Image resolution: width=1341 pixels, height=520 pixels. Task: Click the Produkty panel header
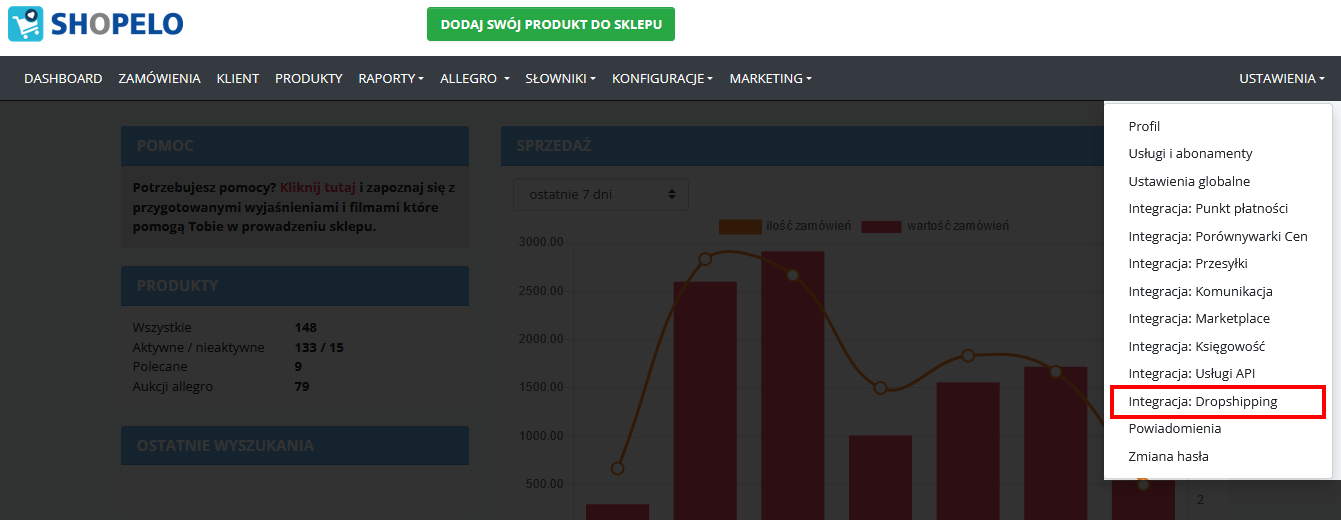coord(295,286)
